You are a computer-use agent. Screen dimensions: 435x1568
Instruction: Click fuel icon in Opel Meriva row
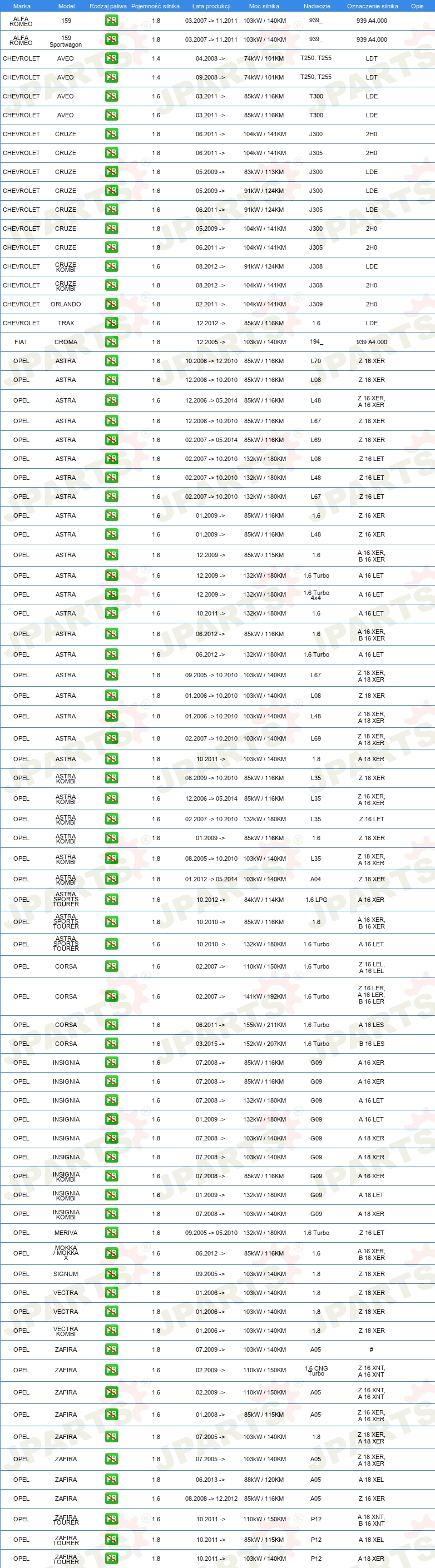111,1233
